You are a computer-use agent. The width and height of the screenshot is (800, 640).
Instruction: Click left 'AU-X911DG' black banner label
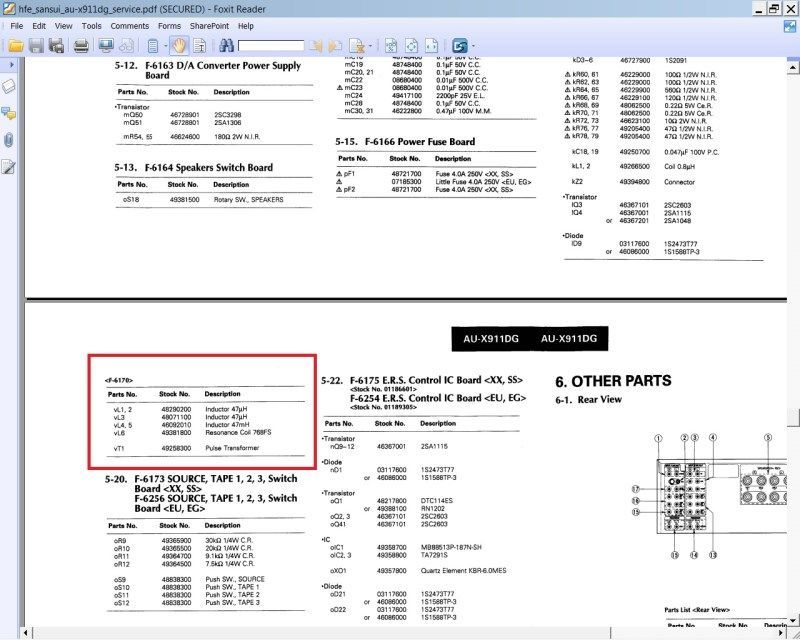click(x=491, y=339)
